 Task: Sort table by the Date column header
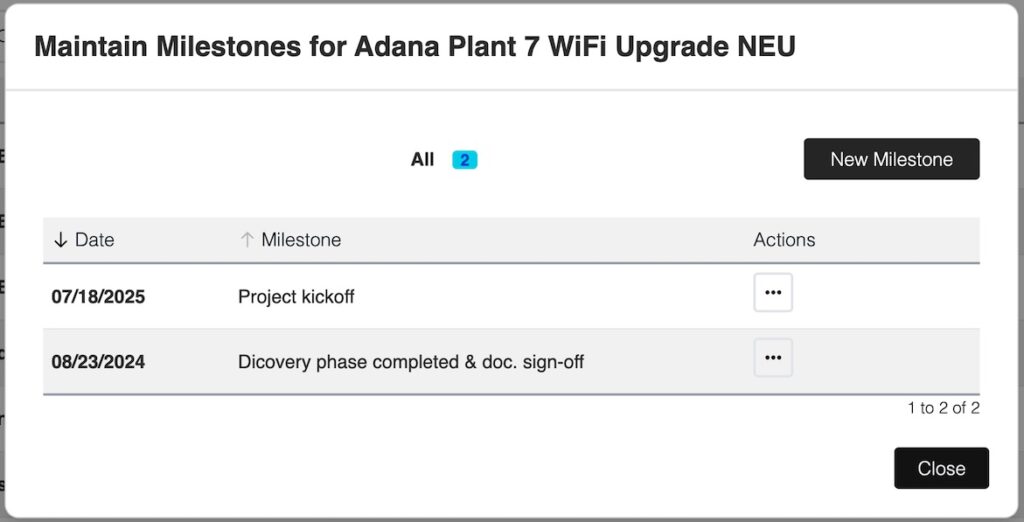pyautogui.click(x=94, y=240)
